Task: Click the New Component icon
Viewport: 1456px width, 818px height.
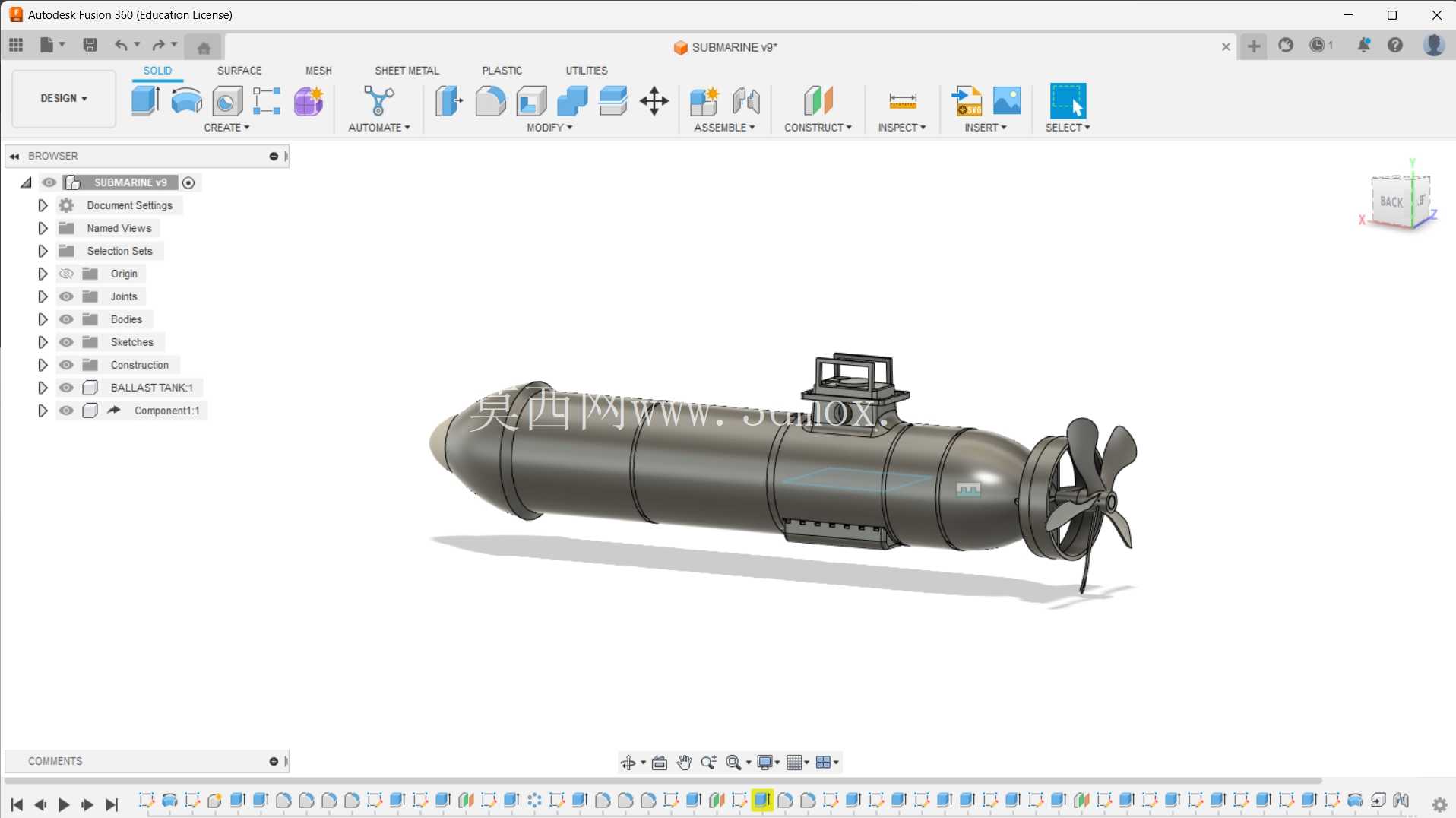Action: pos(704,100)
